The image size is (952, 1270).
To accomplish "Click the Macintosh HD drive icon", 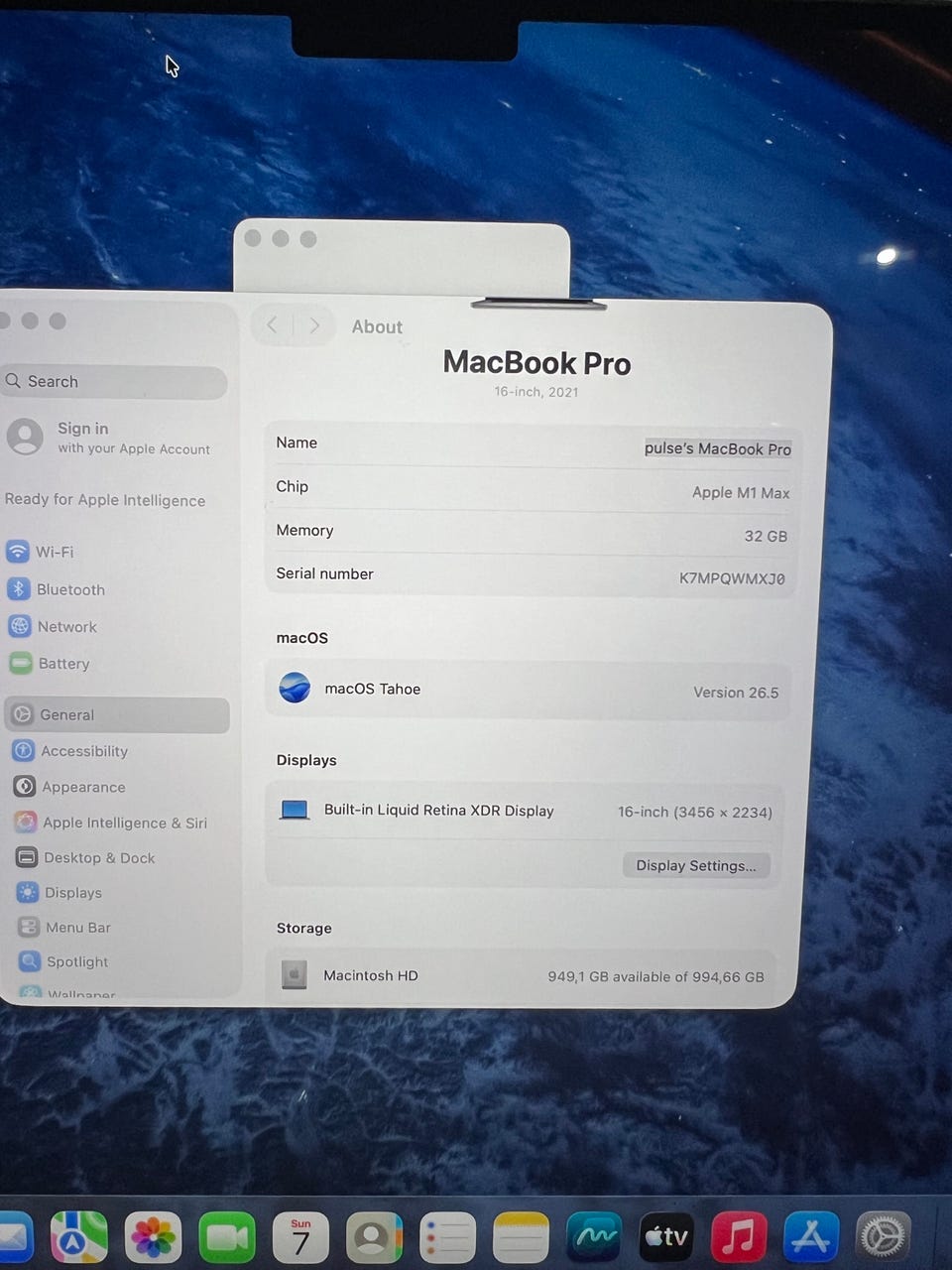I will click(x=294, y=975).
